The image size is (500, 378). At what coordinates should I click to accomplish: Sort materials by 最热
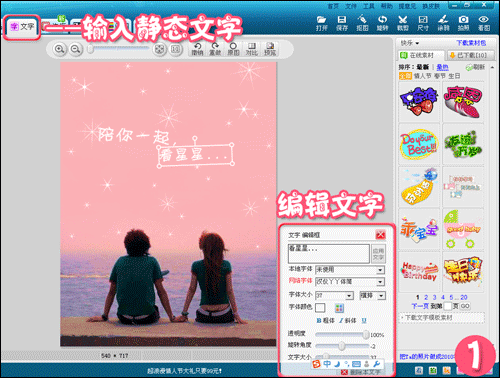tap(442, 67)
